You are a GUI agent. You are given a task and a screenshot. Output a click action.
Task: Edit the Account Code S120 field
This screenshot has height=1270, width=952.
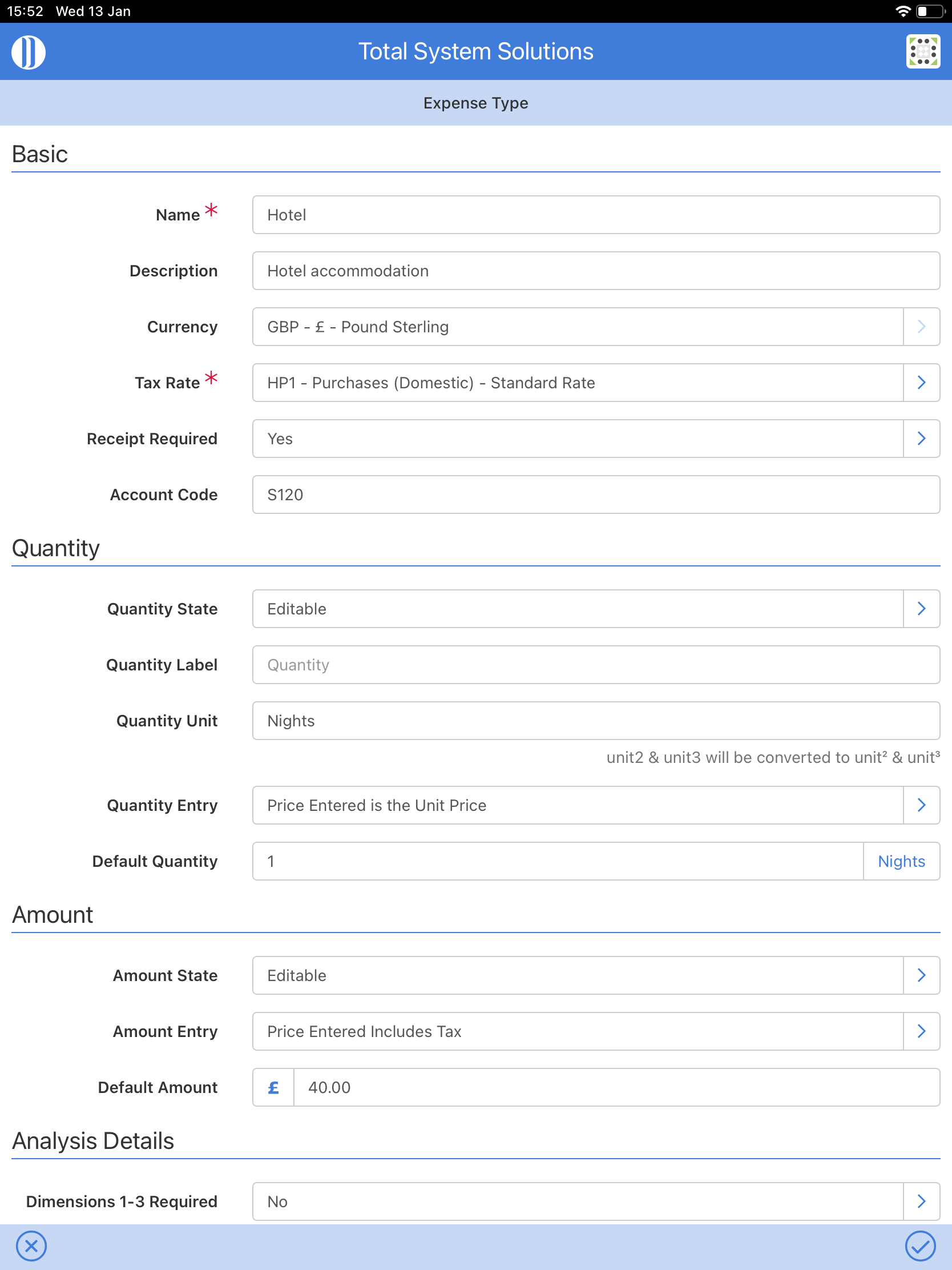click(596, 495)
